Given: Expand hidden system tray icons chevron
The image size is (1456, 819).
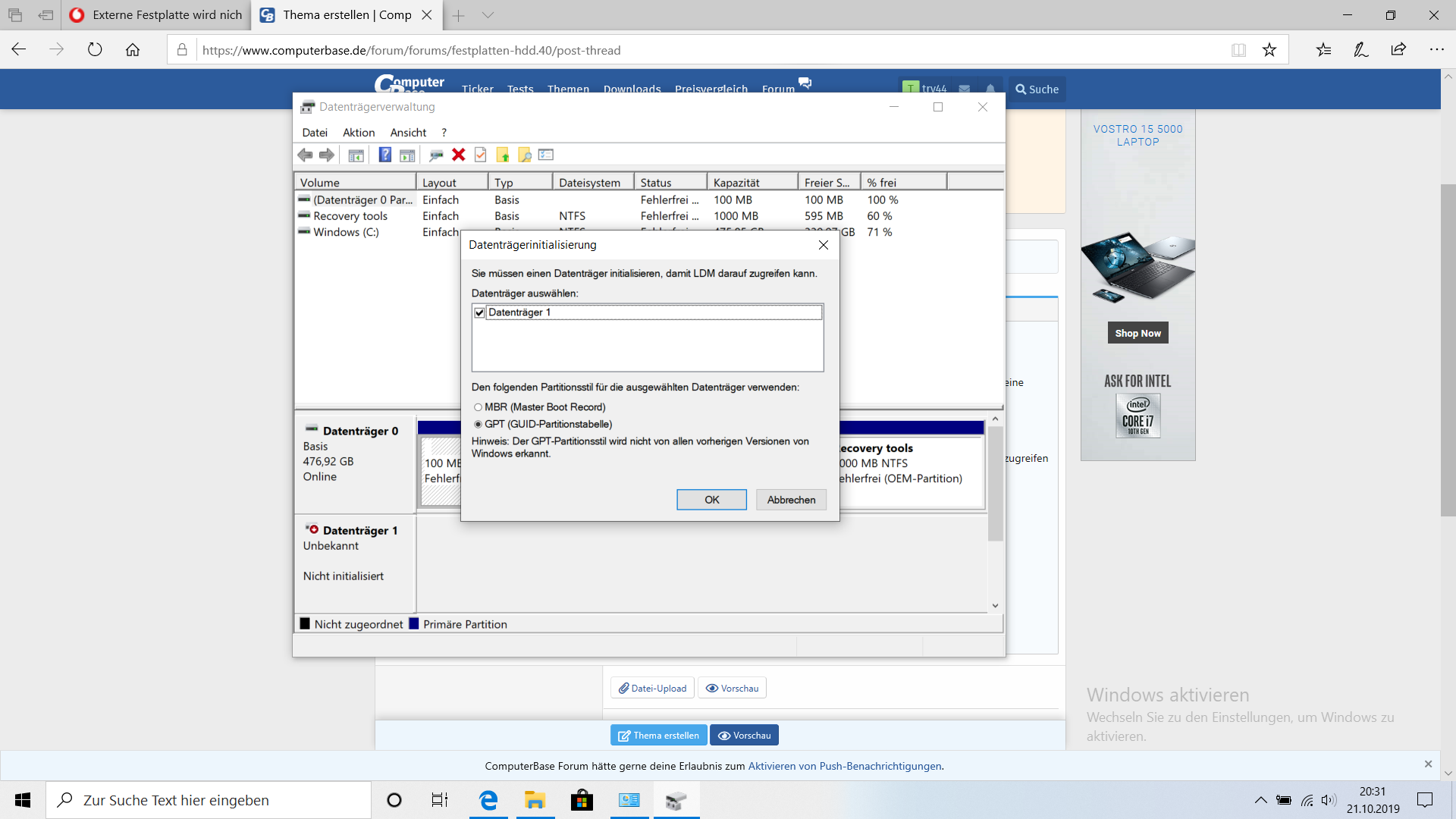Looking at the screenshot, I should coord(1260,800).
